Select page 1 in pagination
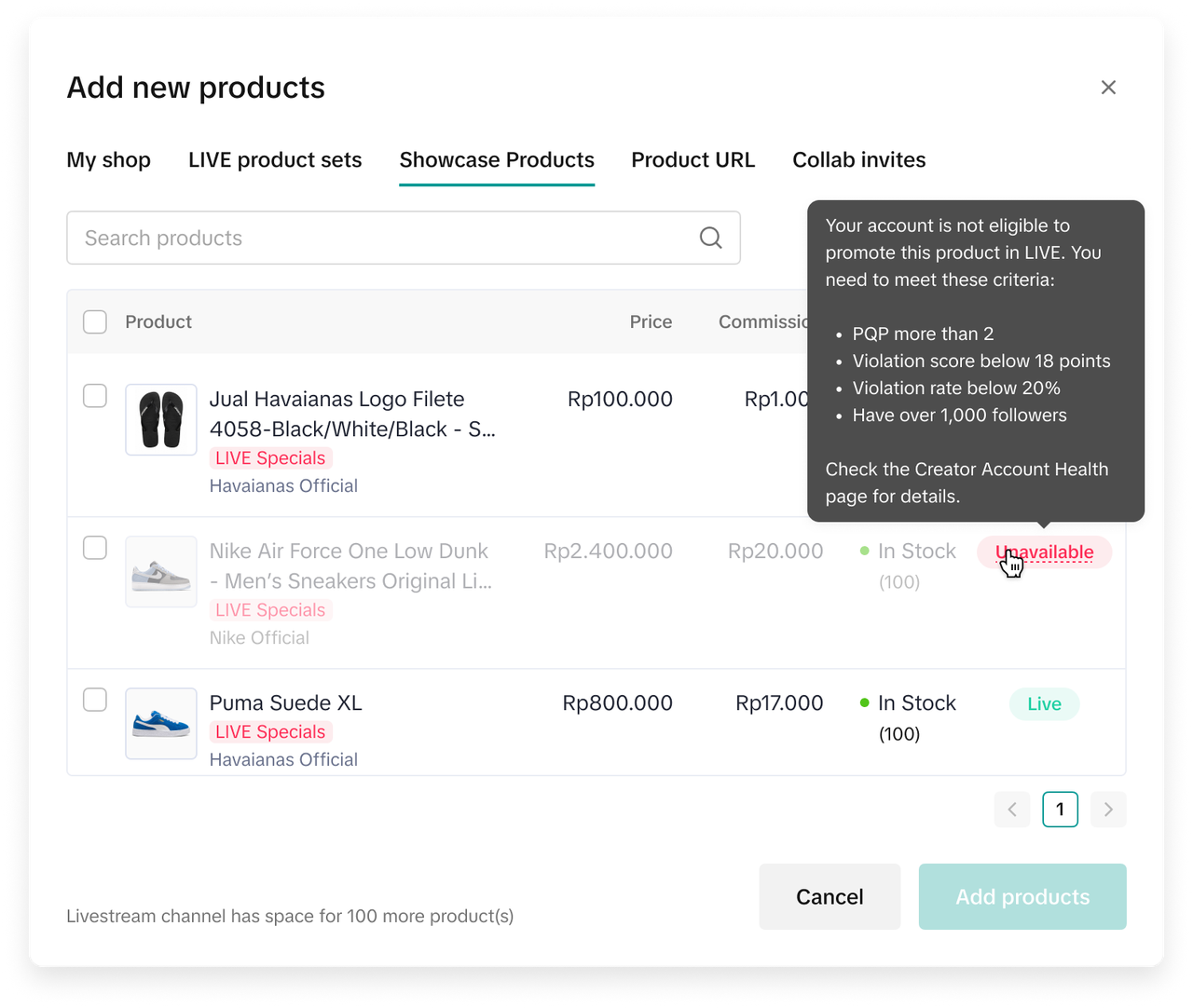1193x1008 pixels. click(x=1060, y=810)
